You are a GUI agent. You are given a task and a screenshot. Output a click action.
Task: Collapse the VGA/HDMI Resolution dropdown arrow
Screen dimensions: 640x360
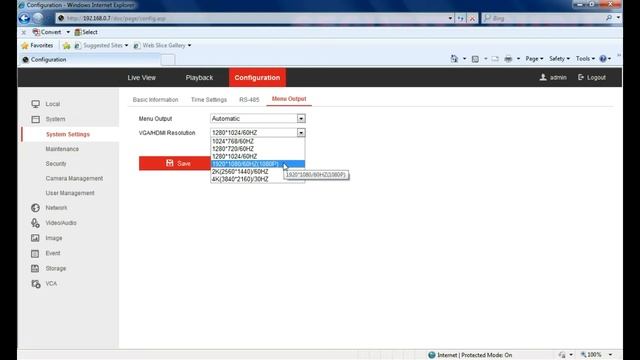[x=301, y=133]
